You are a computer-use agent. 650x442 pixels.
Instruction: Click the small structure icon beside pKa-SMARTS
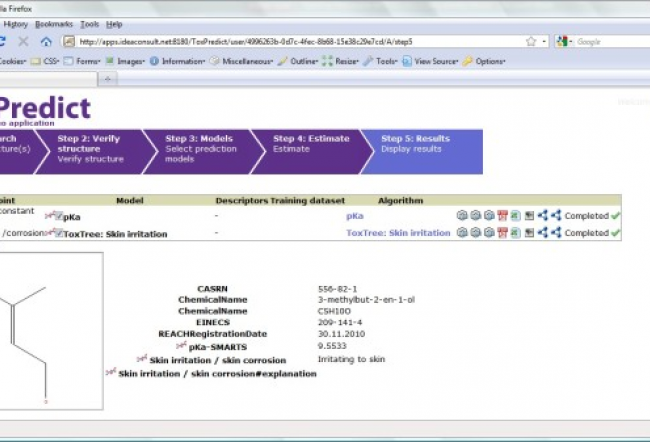pos(181,345)
